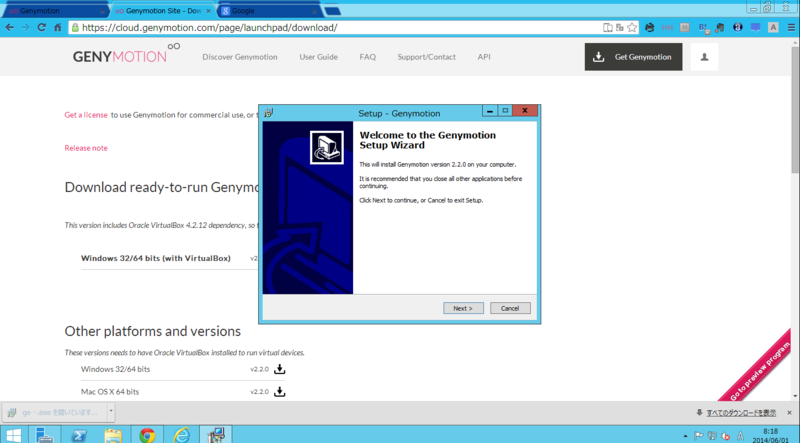Click the translate page icon in address bar
The image size is (800, 443).
(620, 28)
